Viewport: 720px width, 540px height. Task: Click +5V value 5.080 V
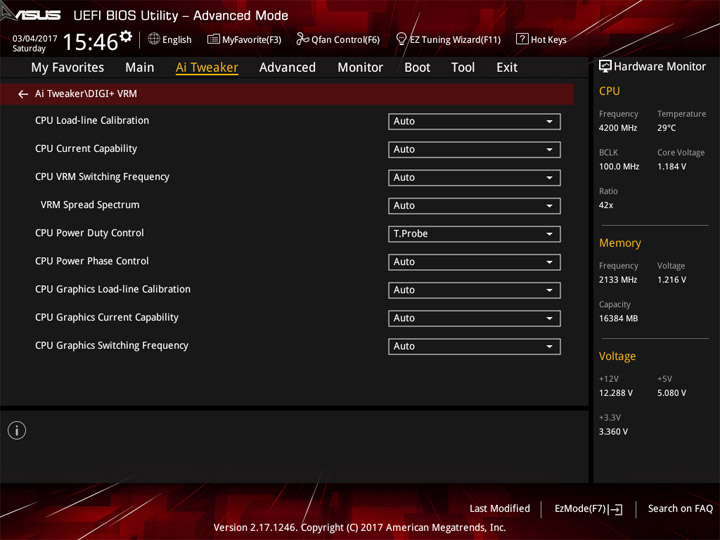[671, 394]
